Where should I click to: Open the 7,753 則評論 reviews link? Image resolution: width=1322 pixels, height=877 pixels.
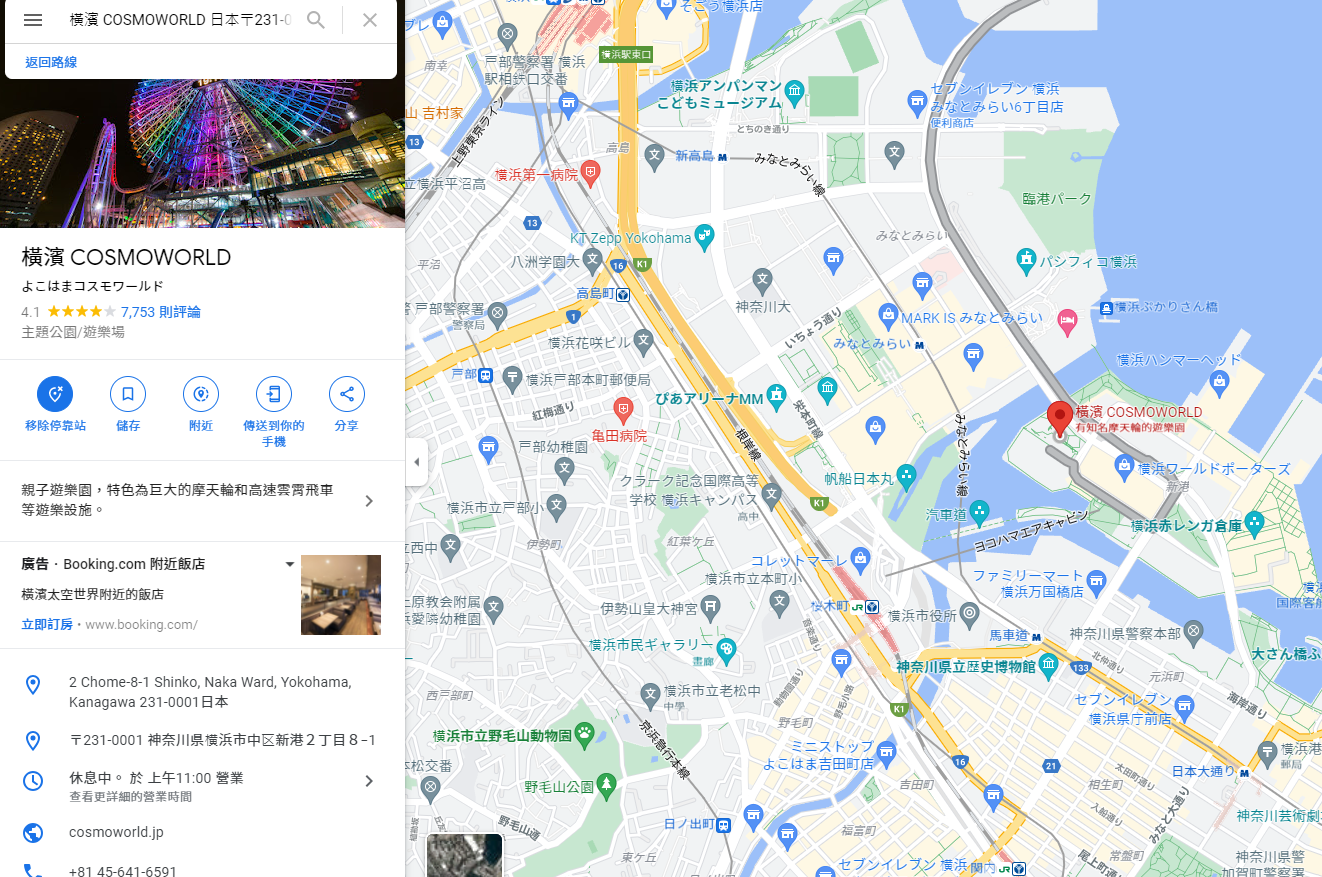160,312
